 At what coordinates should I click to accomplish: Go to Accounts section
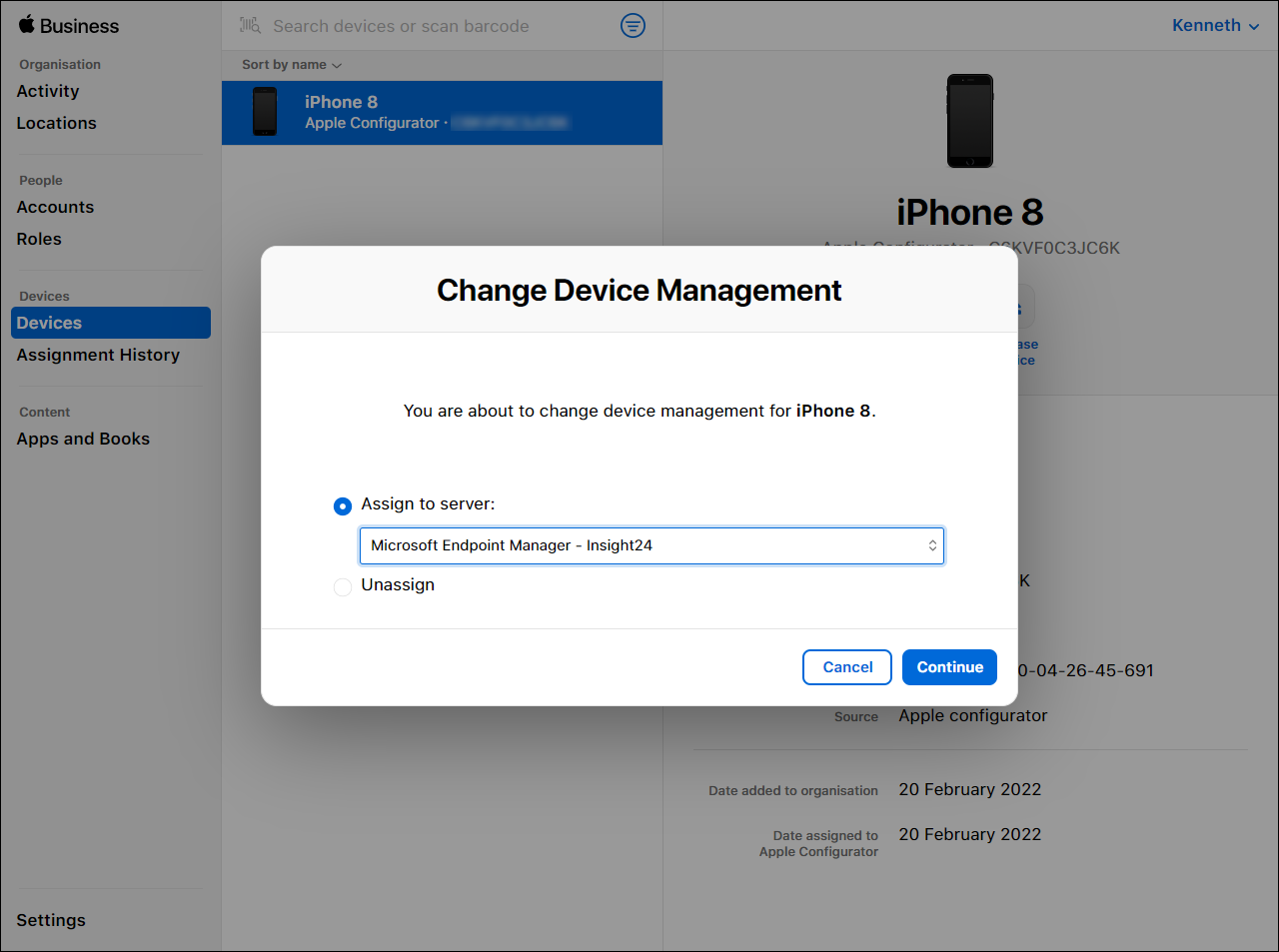pos(55,207)
